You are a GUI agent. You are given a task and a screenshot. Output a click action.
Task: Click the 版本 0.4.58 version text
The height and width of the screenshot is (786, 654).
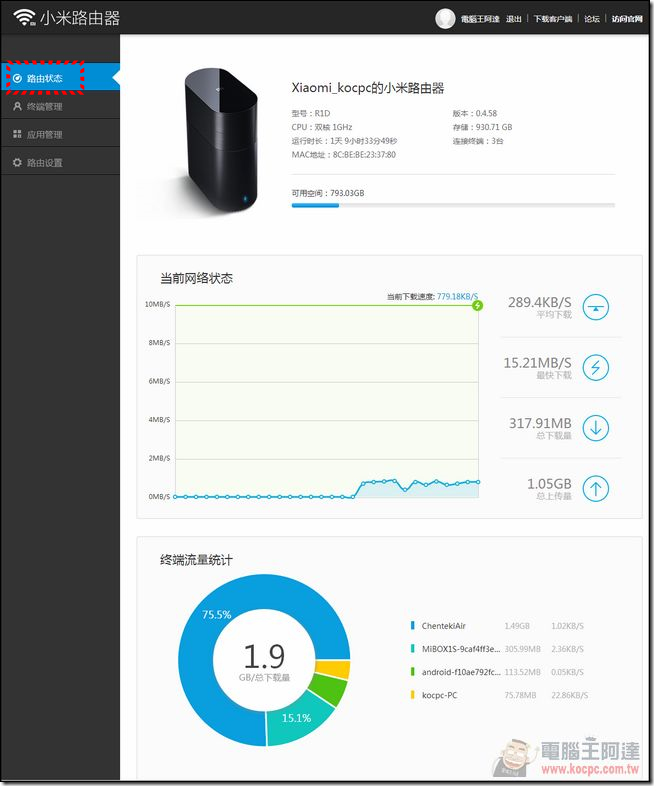pyautogui.click(x=475, y=113)
